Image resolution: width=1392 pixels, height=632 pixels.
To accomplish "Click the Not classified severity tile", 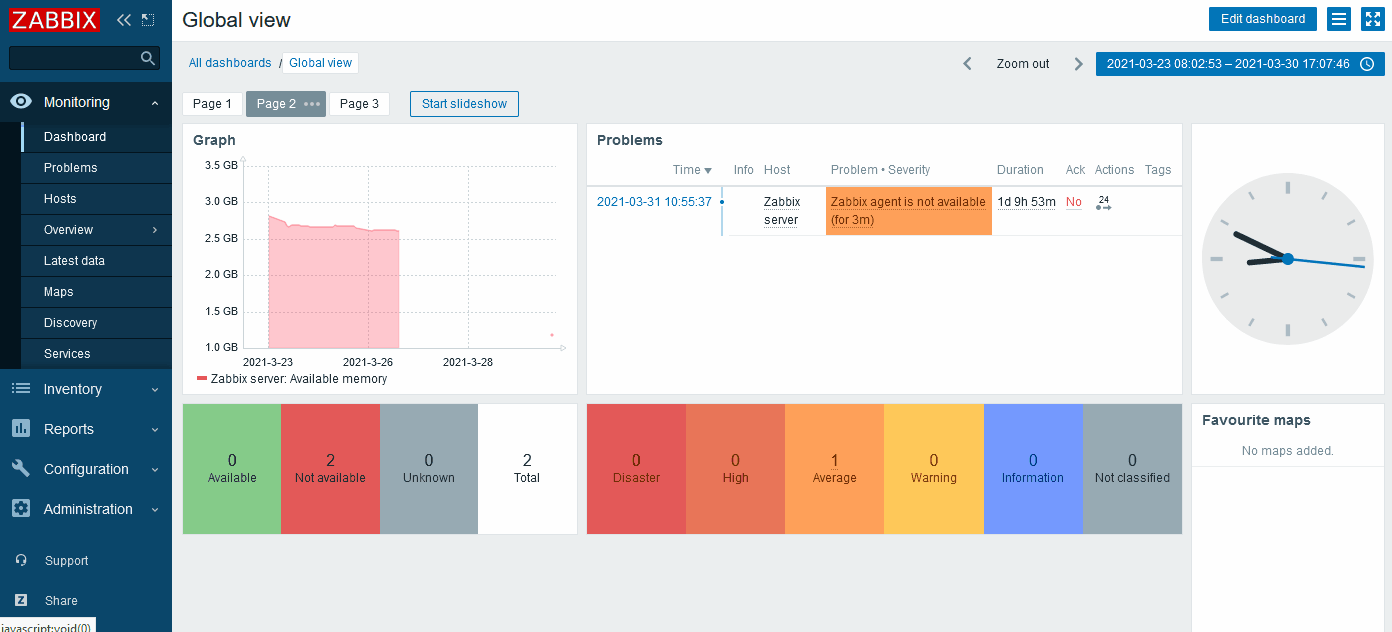I will tap(1132, 469).
